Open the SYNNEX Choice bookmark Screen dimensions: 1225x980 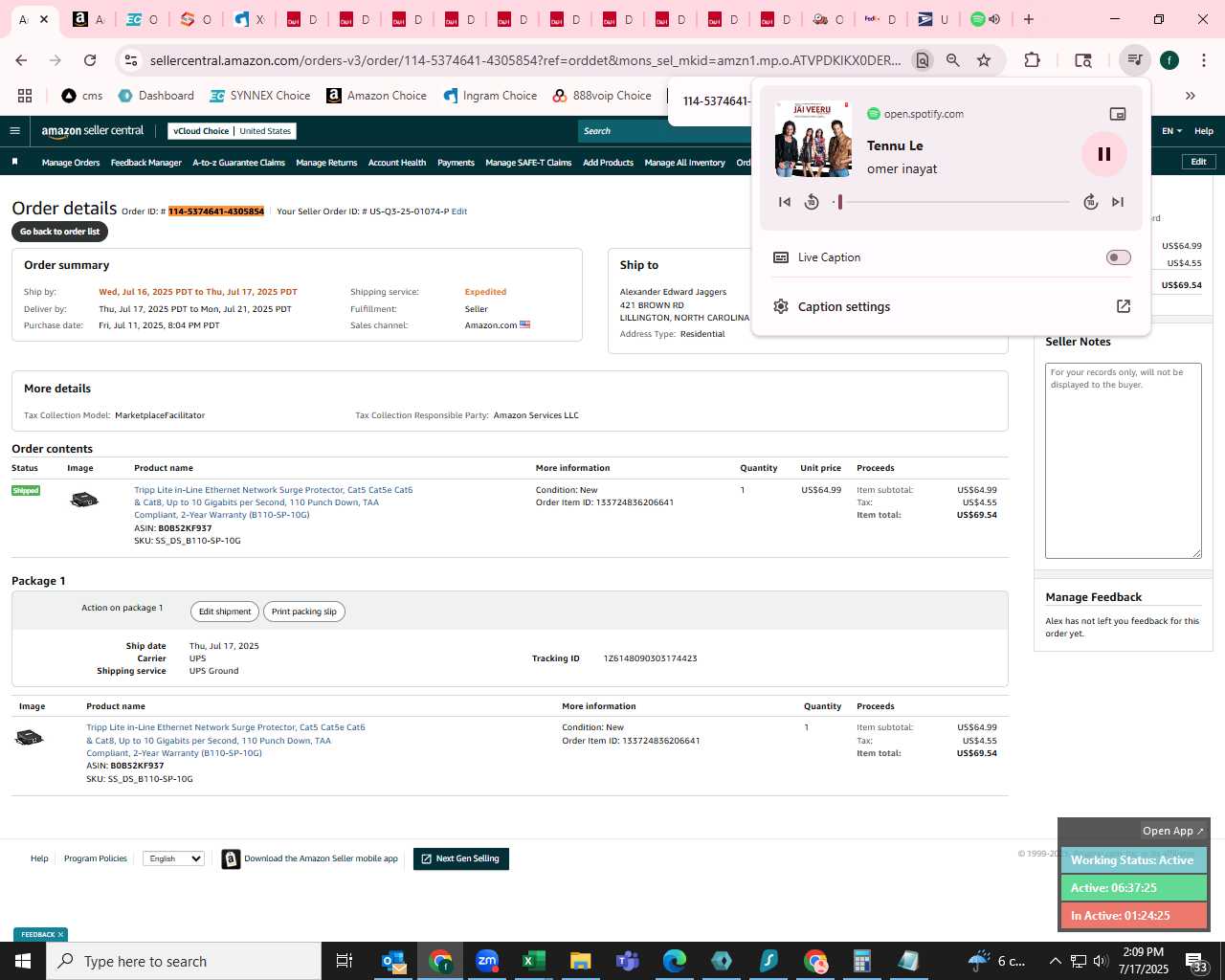click(x=259, y=96)
